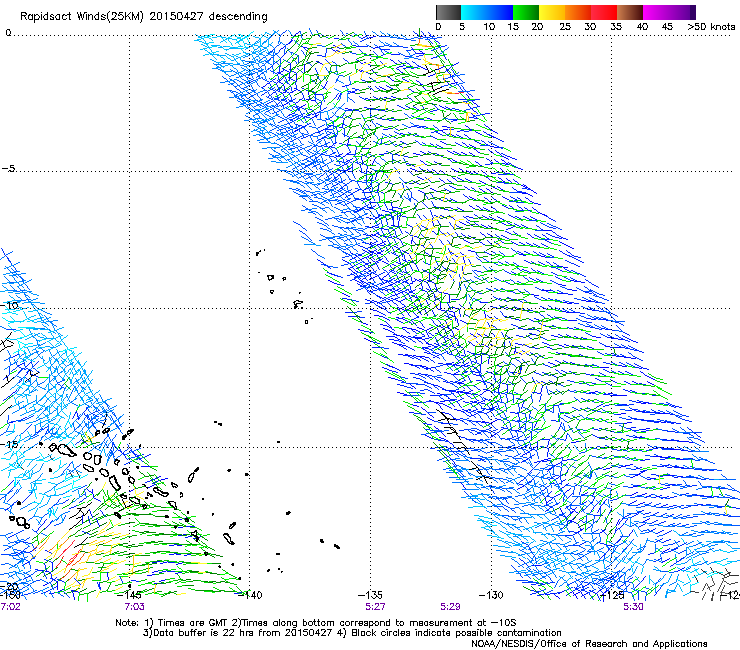The width and height of the screenshot is (740, 650).
Task: Click the green 15-20 knots legend segment
Action: [x=526, y=12]
